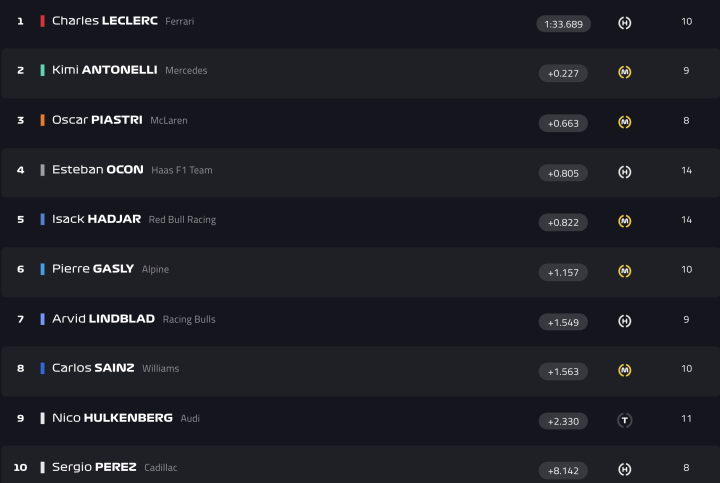This screenshot has height=483, width=720.
Task: Click the medium tyre icon in Antonelli's row
Action: click(625, 72)
